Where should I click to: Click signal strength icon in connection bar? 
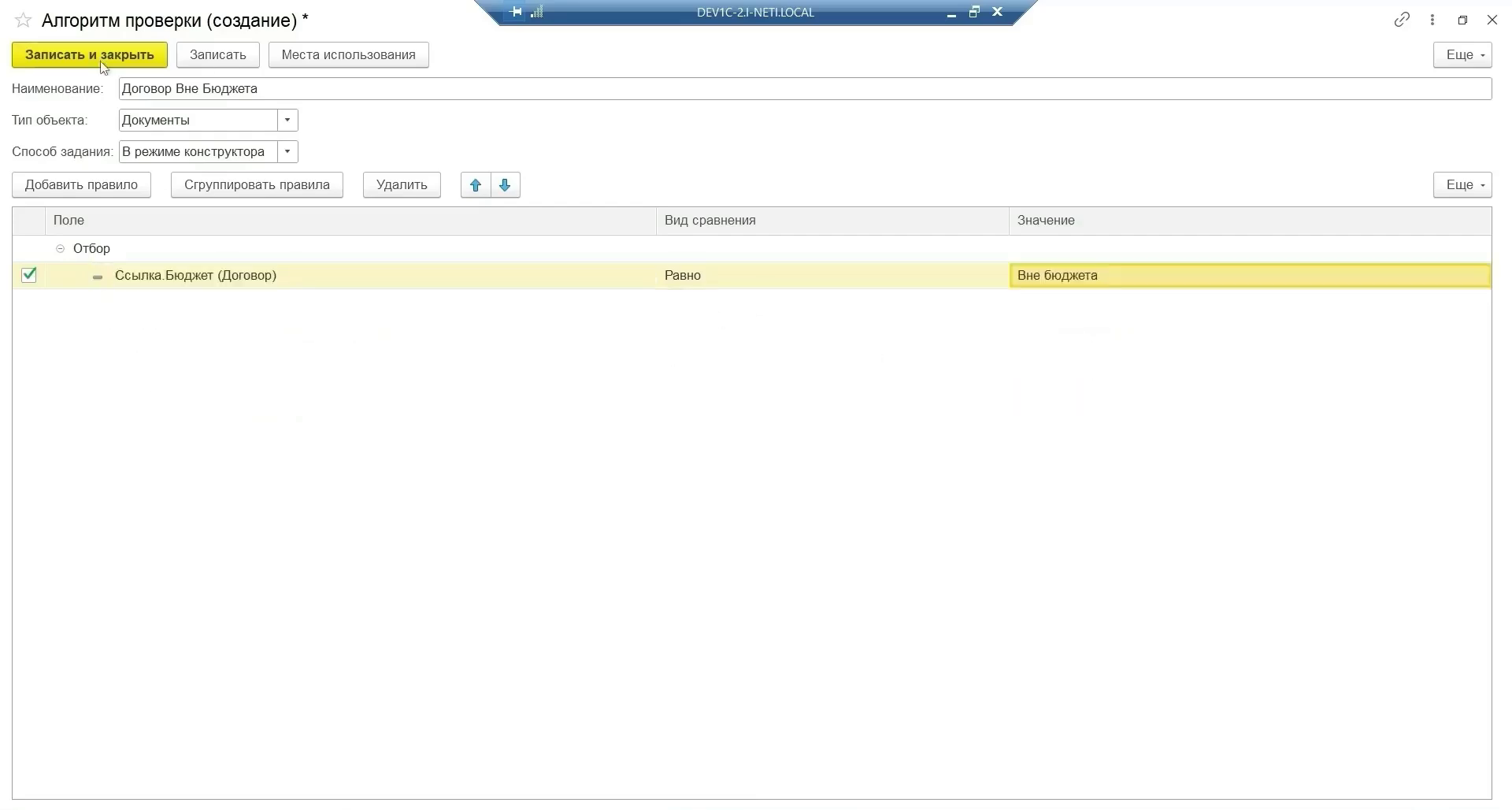pos(537,12)
